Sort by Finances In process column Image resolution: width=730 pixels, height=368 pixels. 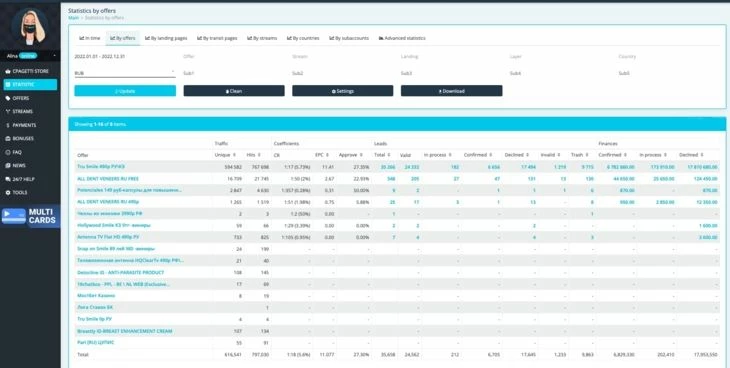click(x=653, y=155)
